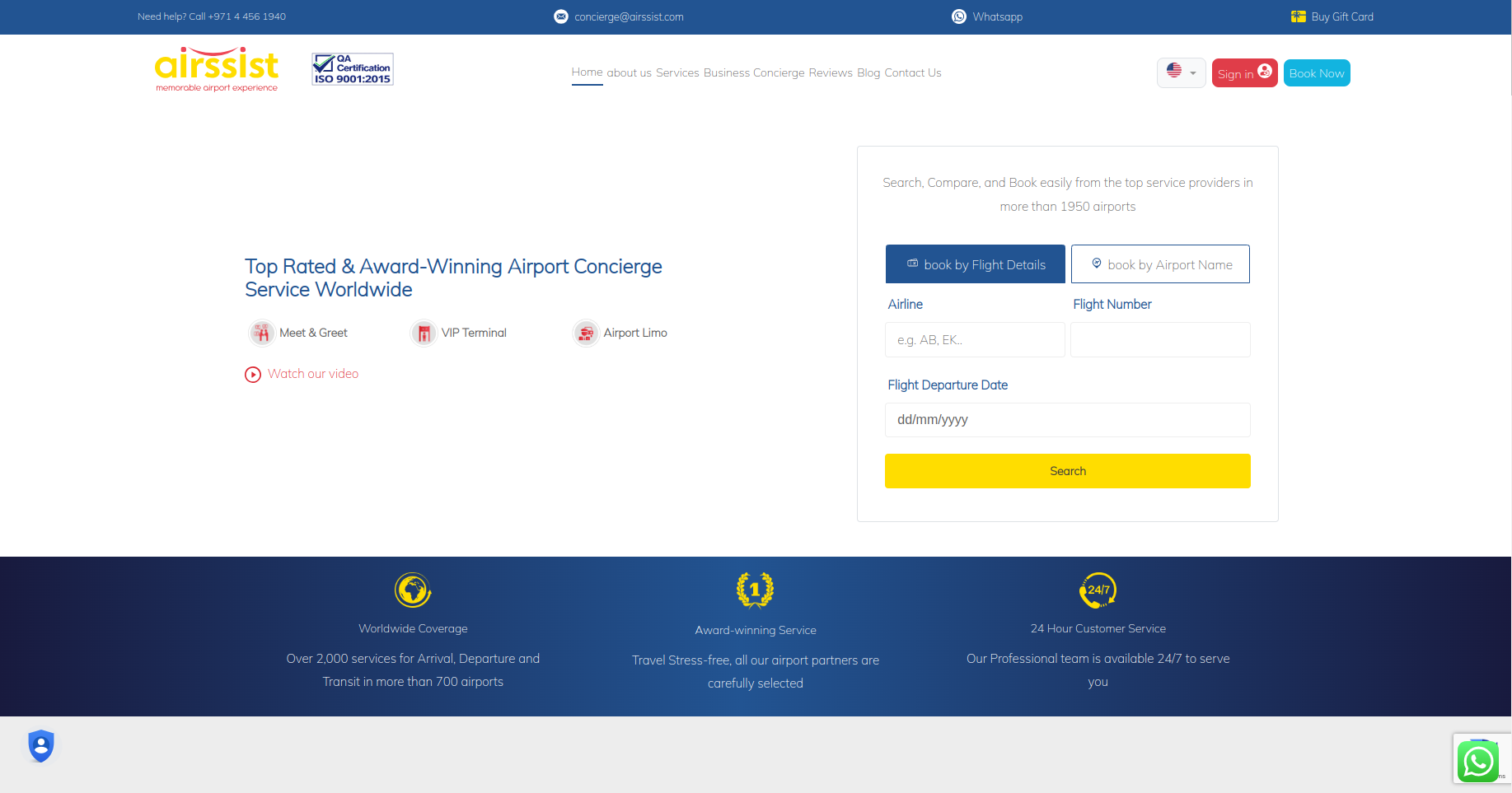Play the Watch our video link
The width and height of the screenshot is (1512, 793).
point(302,374)
